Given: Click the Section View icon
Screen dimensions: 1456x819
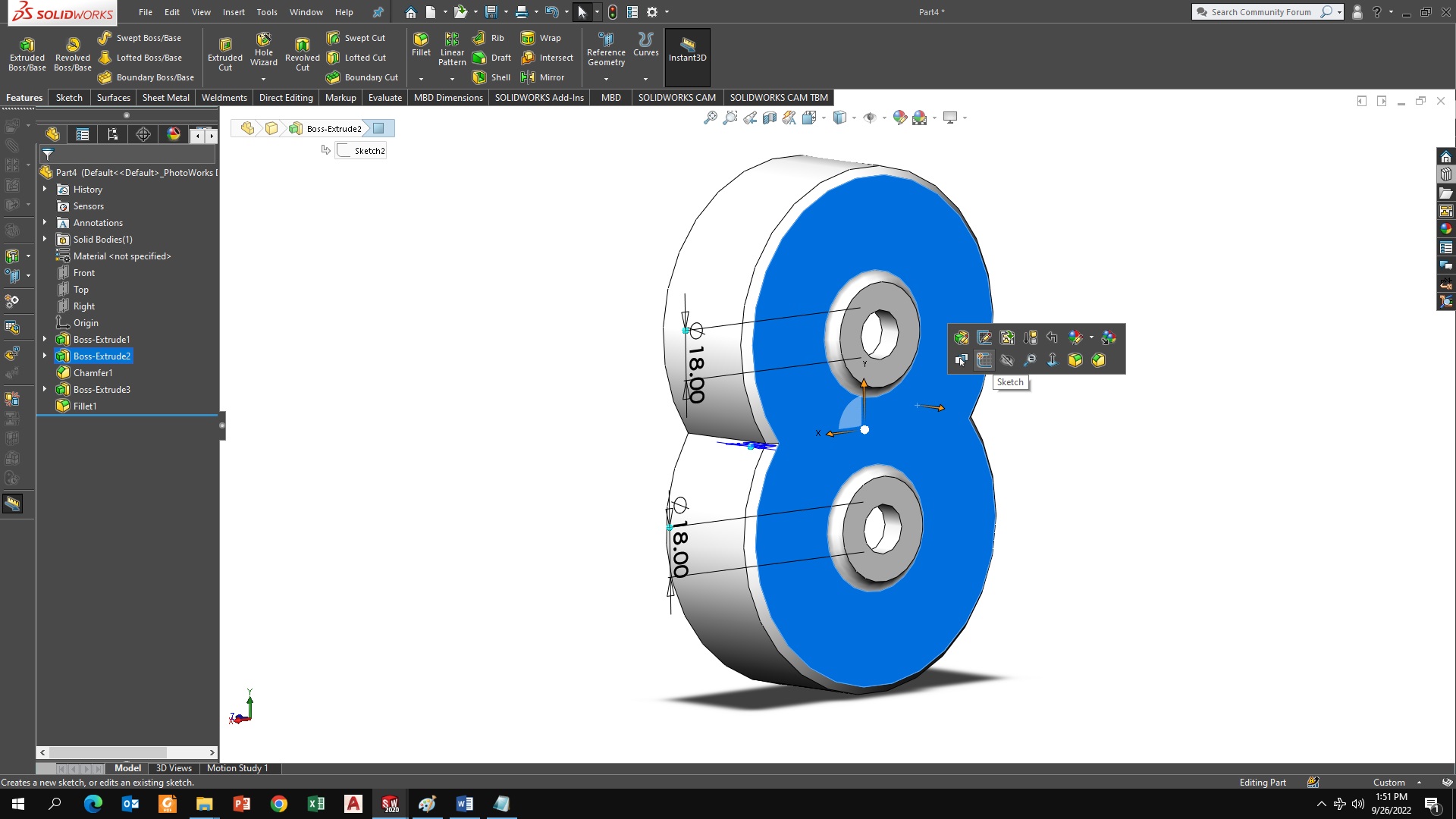Looking at the screenshot, I should tap(770, 118).
